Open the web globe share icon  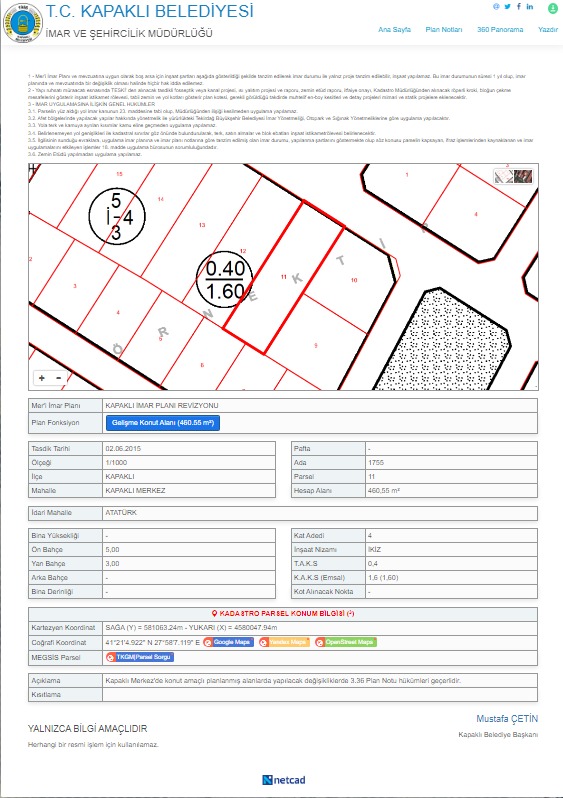click(496, 7)
